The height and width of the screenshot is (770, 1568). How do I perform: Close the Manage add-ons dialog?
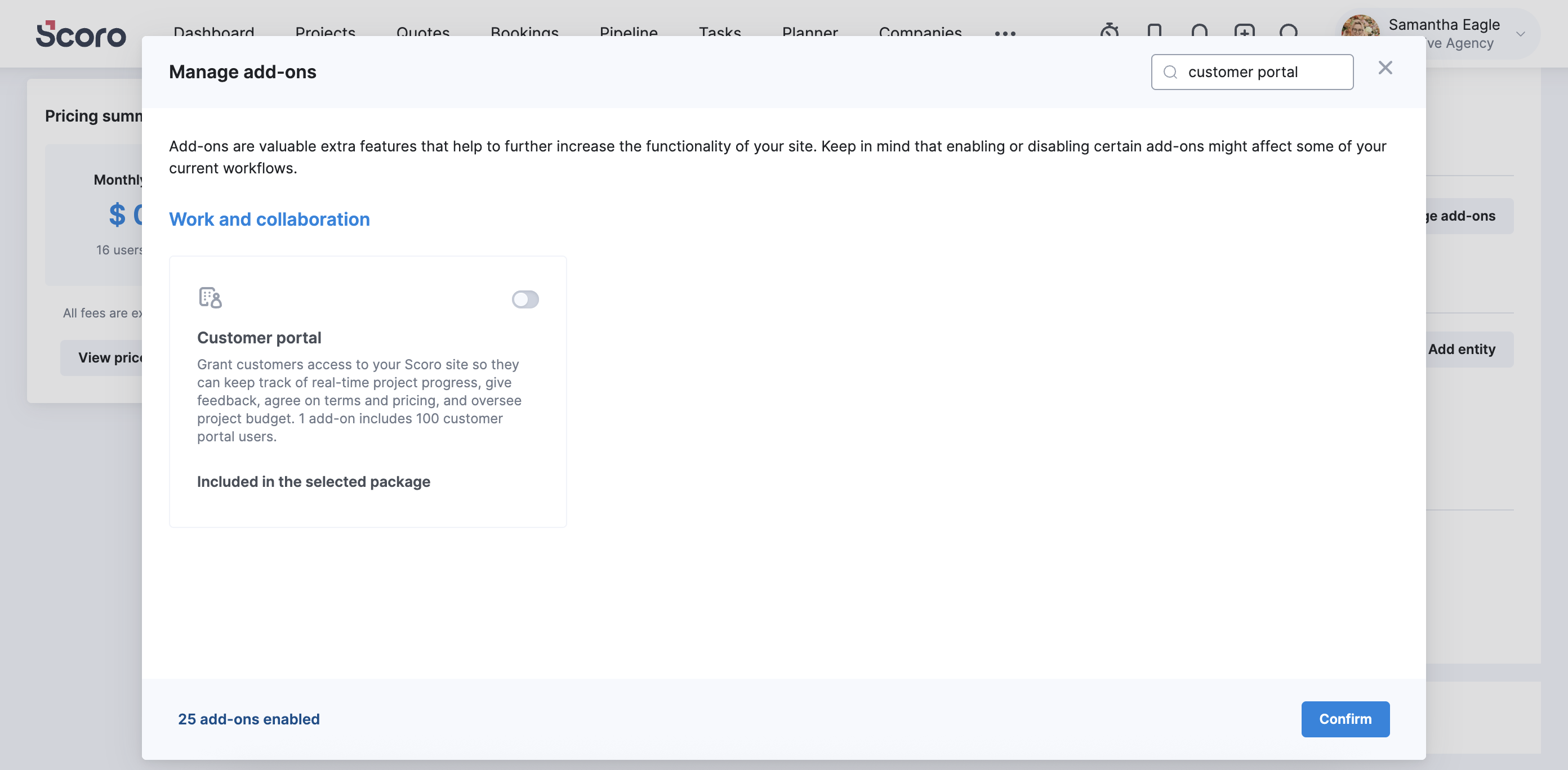click(1386, 68)
